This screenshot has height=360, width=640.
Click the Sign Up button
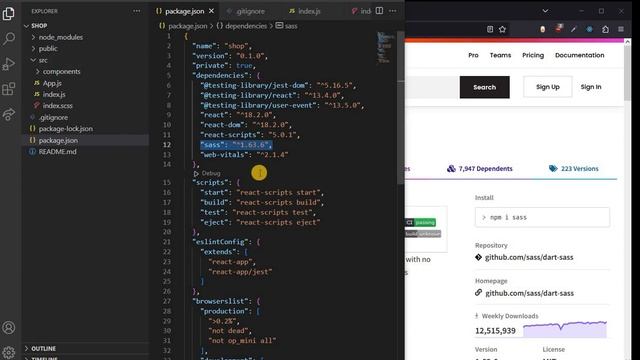pos(548,87)
